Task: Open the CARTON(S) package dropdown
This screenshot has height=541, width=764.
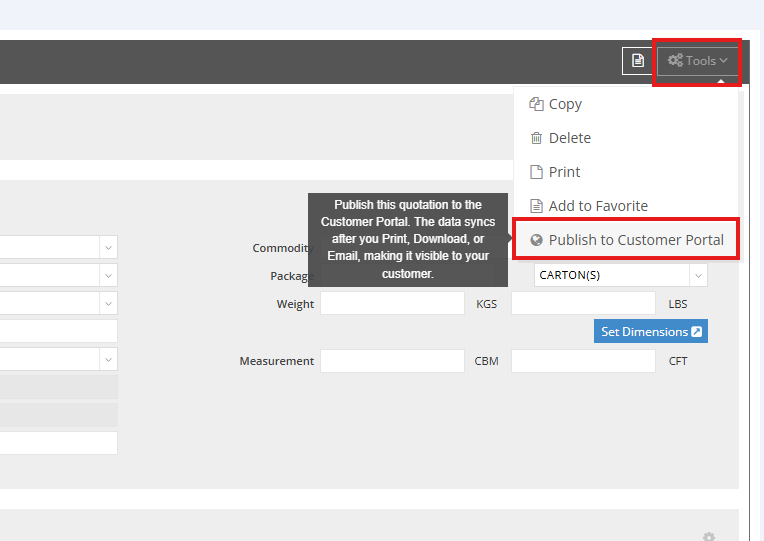Action: click(698, 275)
